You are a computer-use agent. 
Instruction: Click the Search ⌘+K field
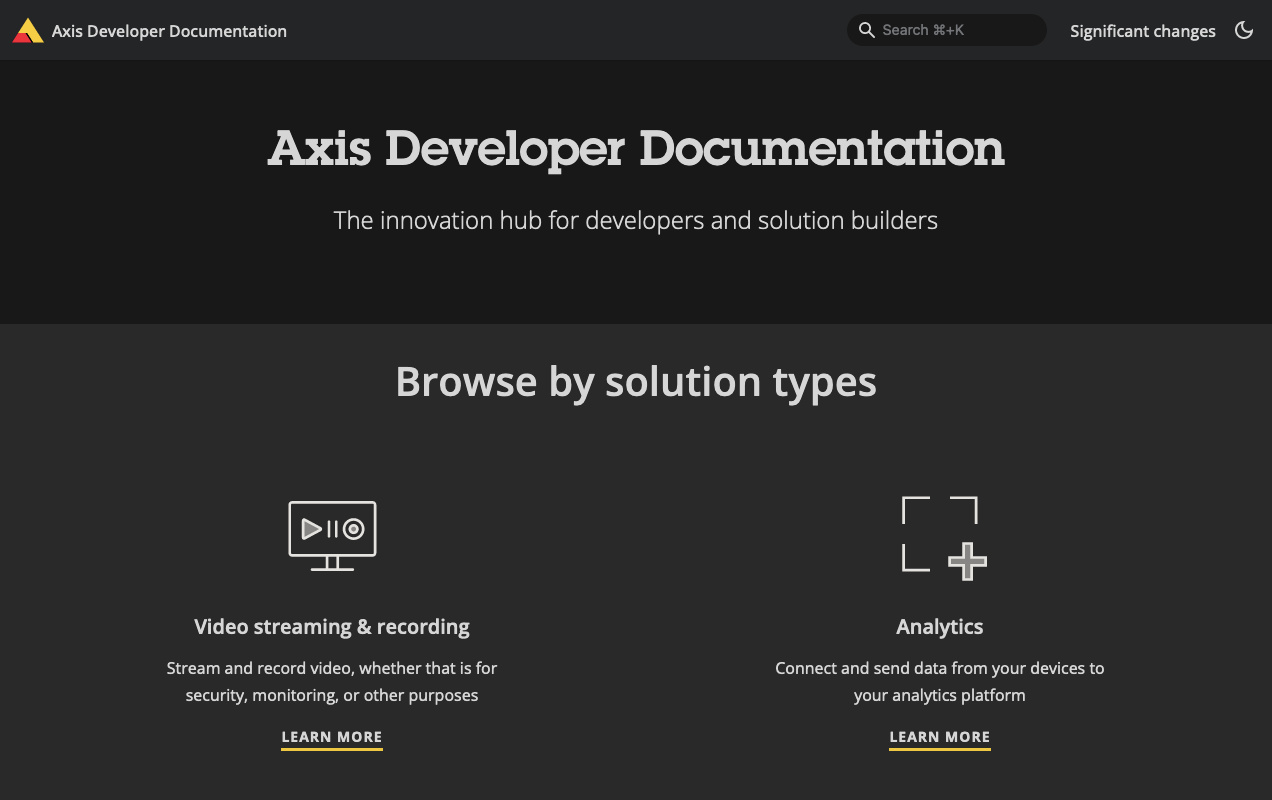point(946,30)
